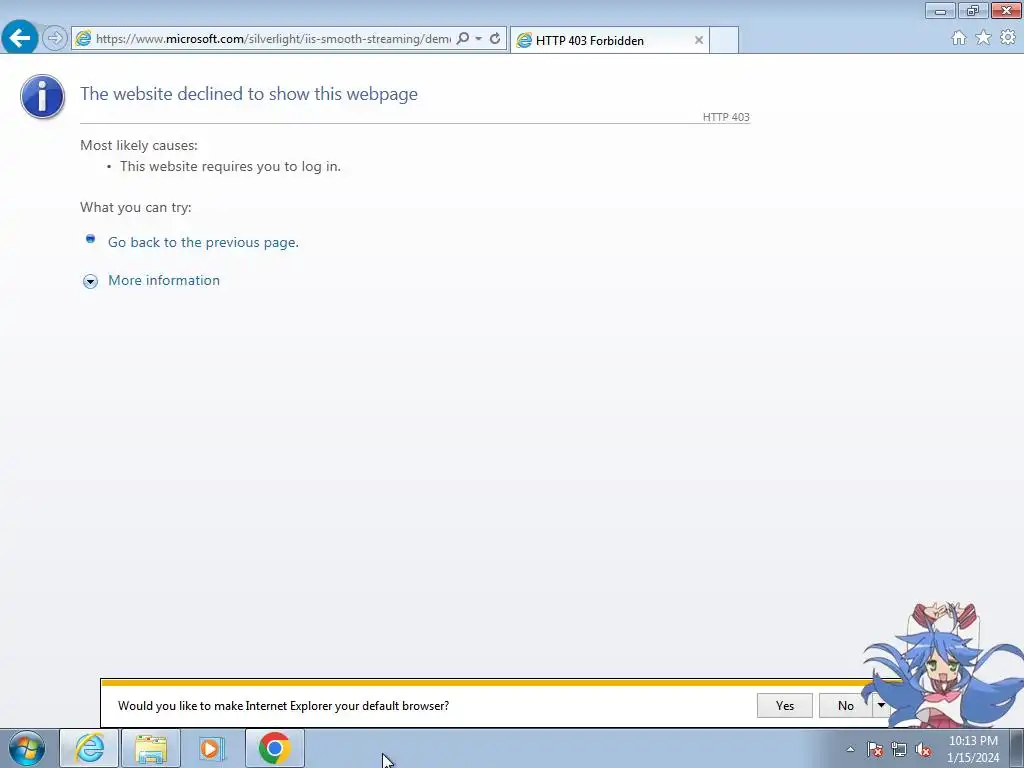Open Favorites star icon

point(983,38)
